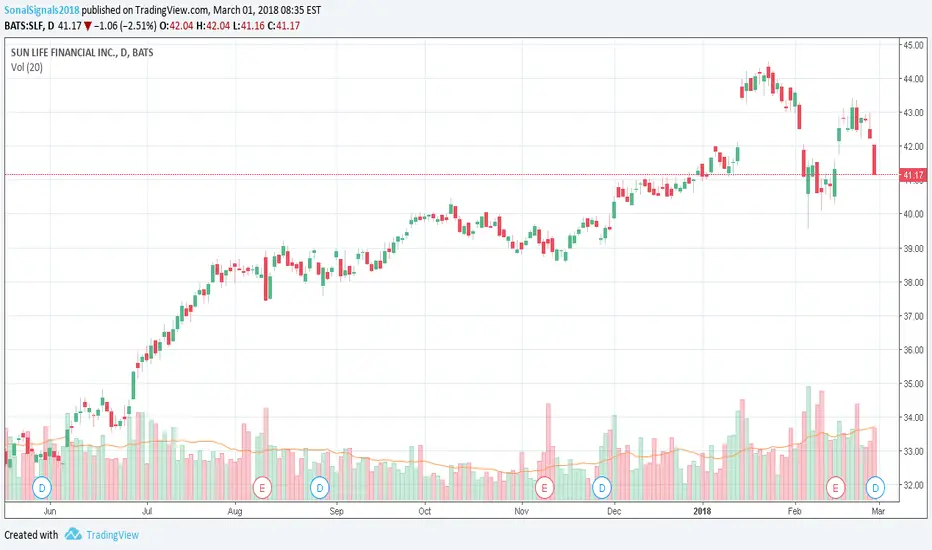Viewport: 932px width, 550px height.
Task: Click the 43.00 price axis label
Action: [x=914, y=112]
